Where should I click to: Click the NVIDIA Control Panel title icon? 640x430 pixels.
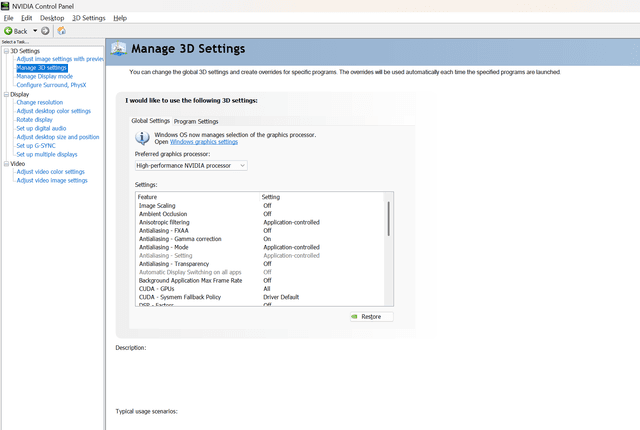pyautogui.click(x=5, y=6)
